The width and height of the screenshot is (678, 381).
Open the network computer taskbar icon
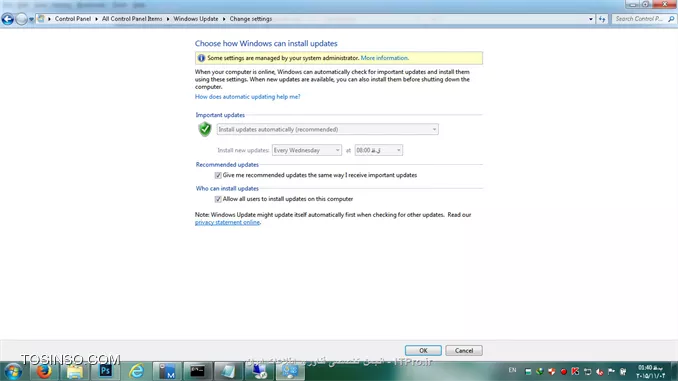click(x=259, y=371)
